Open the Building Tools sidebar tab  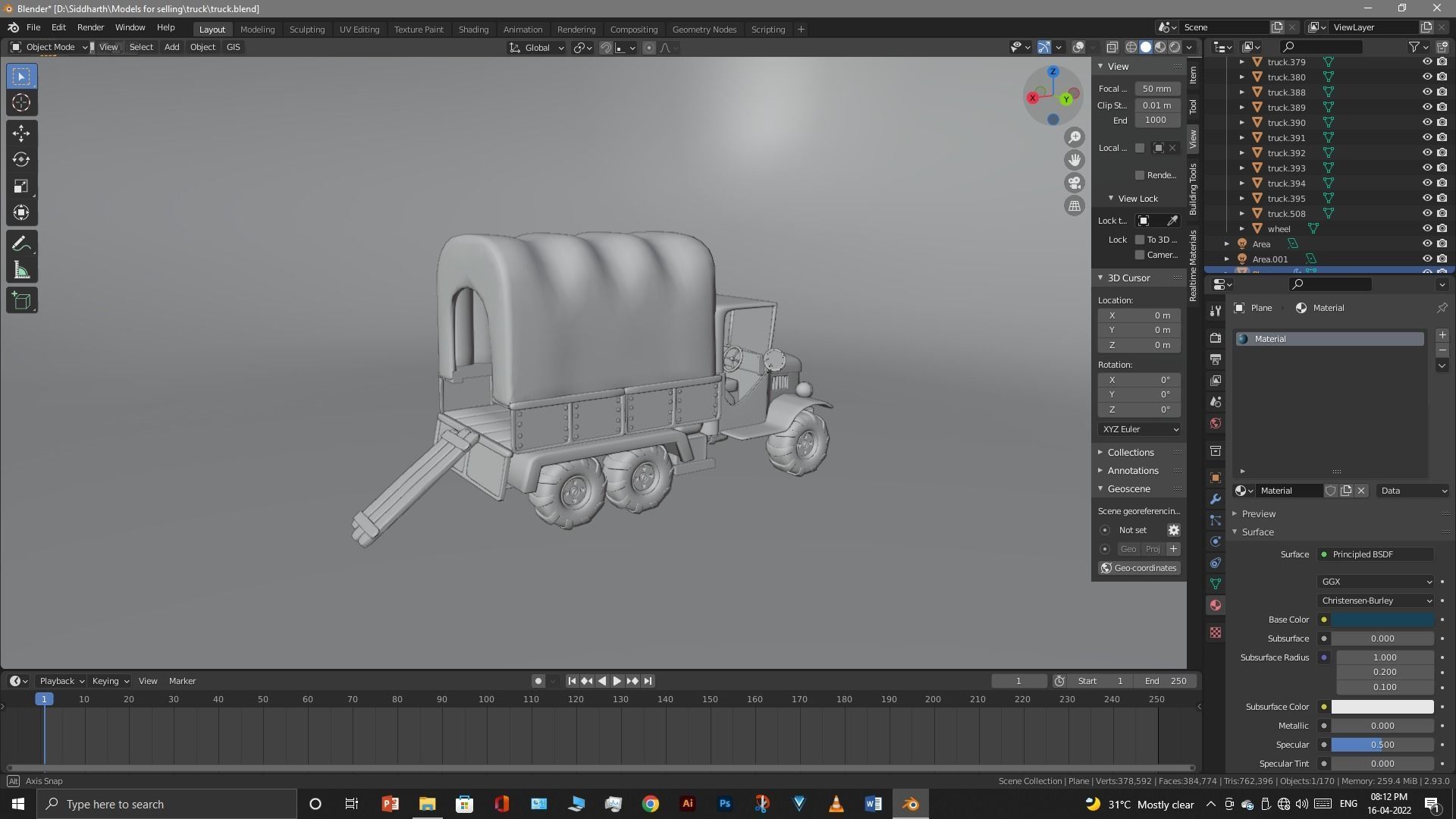1193,189
